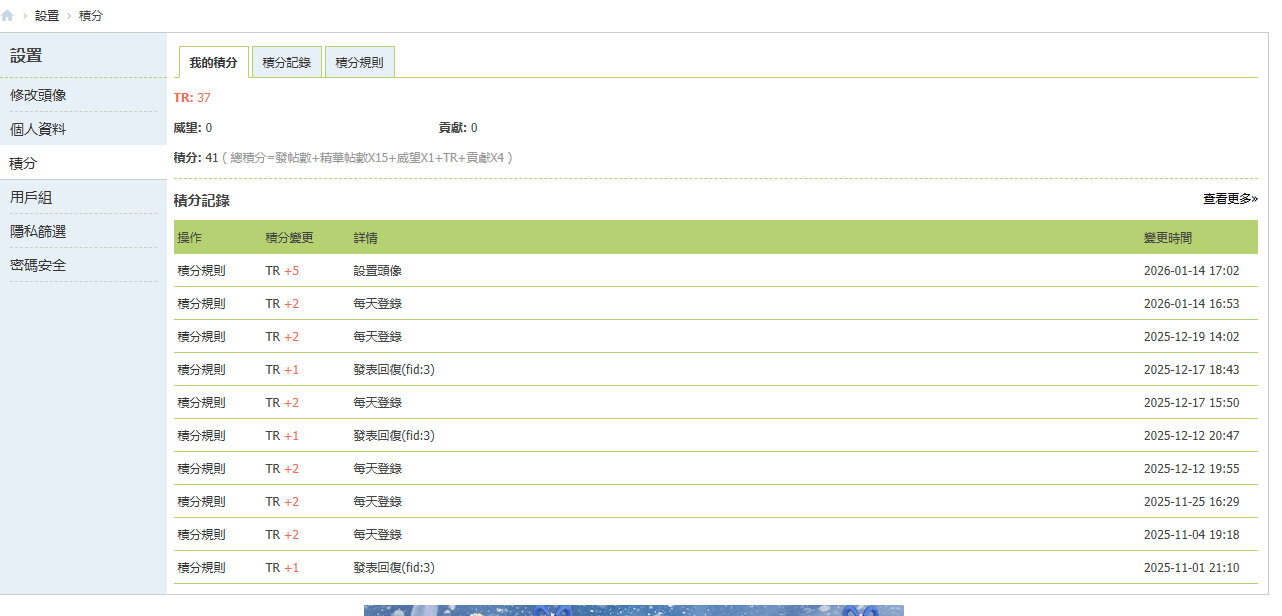Image resolution: width=1282 pixels, height=616 pixels.
Task: Click the 設置 breadcrumb link
Action: pyautogui.click(x=47, y=16)
